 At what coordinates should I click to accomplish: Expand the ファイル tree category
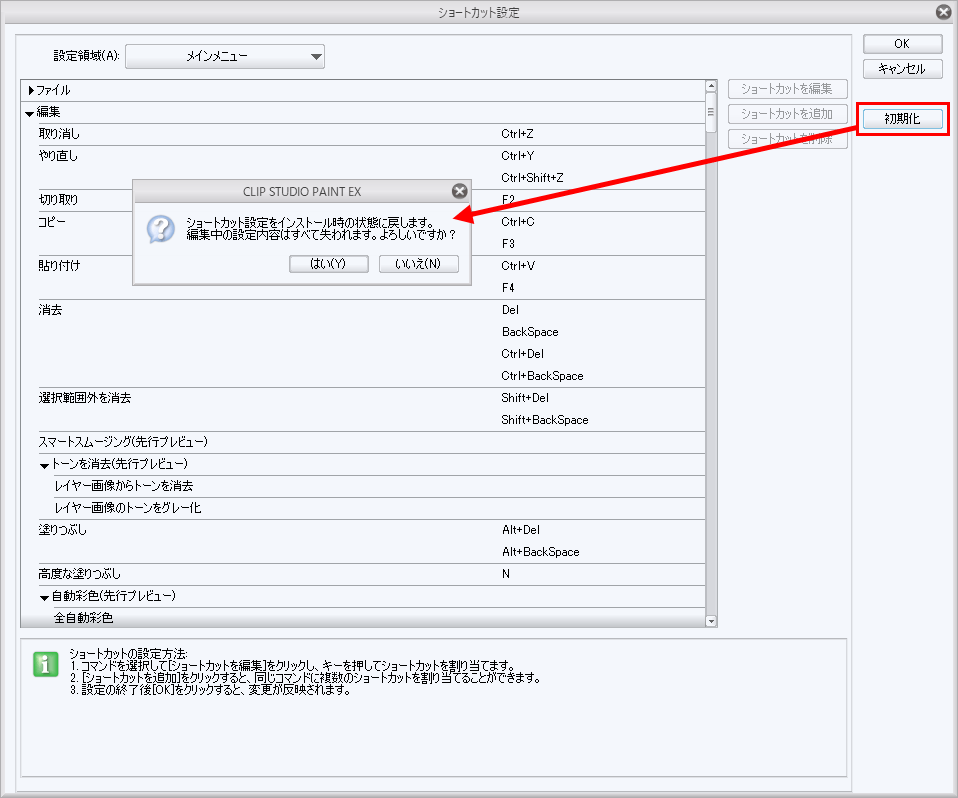(x=31, y=90)
